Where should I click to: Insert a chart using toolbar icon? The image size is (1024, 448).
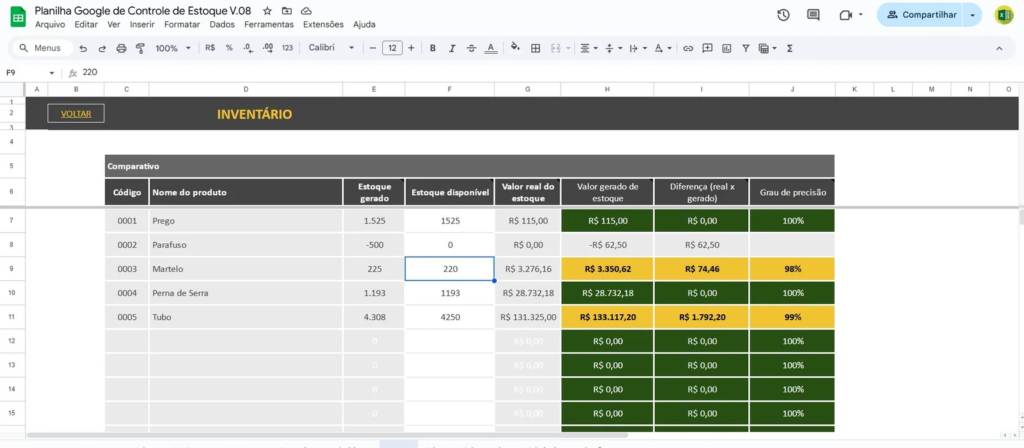coord(726,48)
